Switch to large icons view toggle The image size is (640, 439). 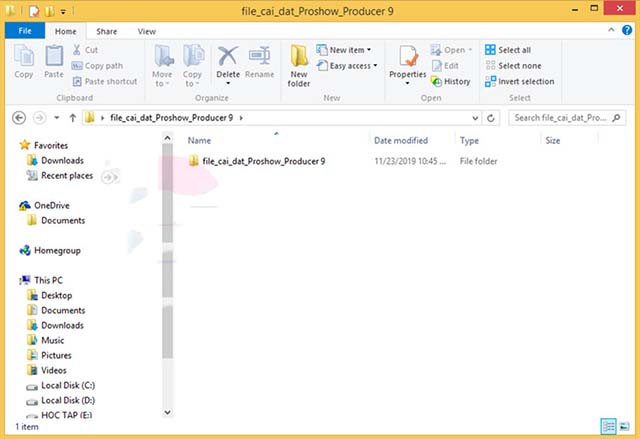tap(624, 427)
